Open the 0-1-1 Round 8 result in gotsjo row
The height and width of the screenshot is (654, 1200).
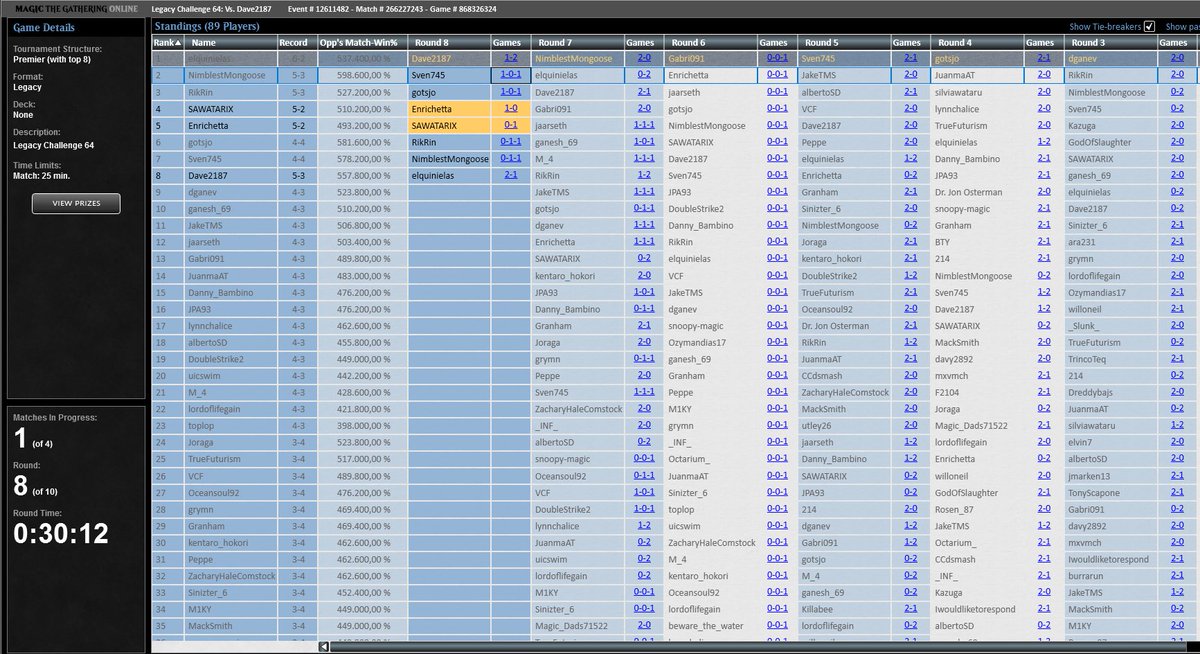[510, 142]
